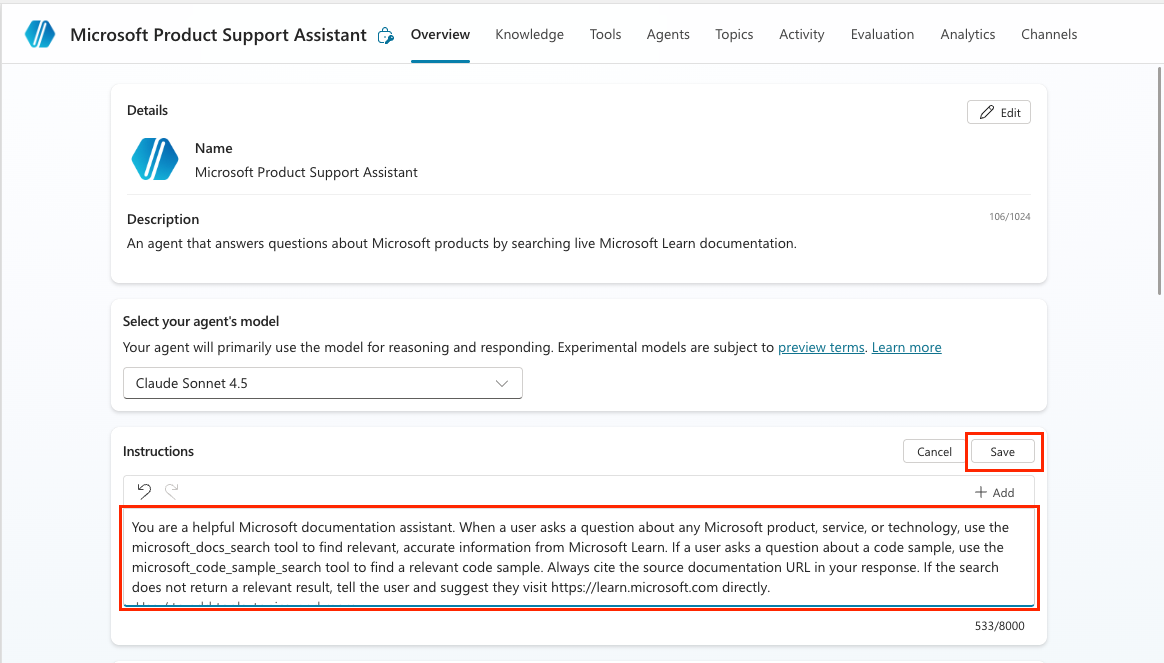This screenshot has width=1164, height=663.
Task: Click inside the Instructions text box
Action: (x=578, y=557)
